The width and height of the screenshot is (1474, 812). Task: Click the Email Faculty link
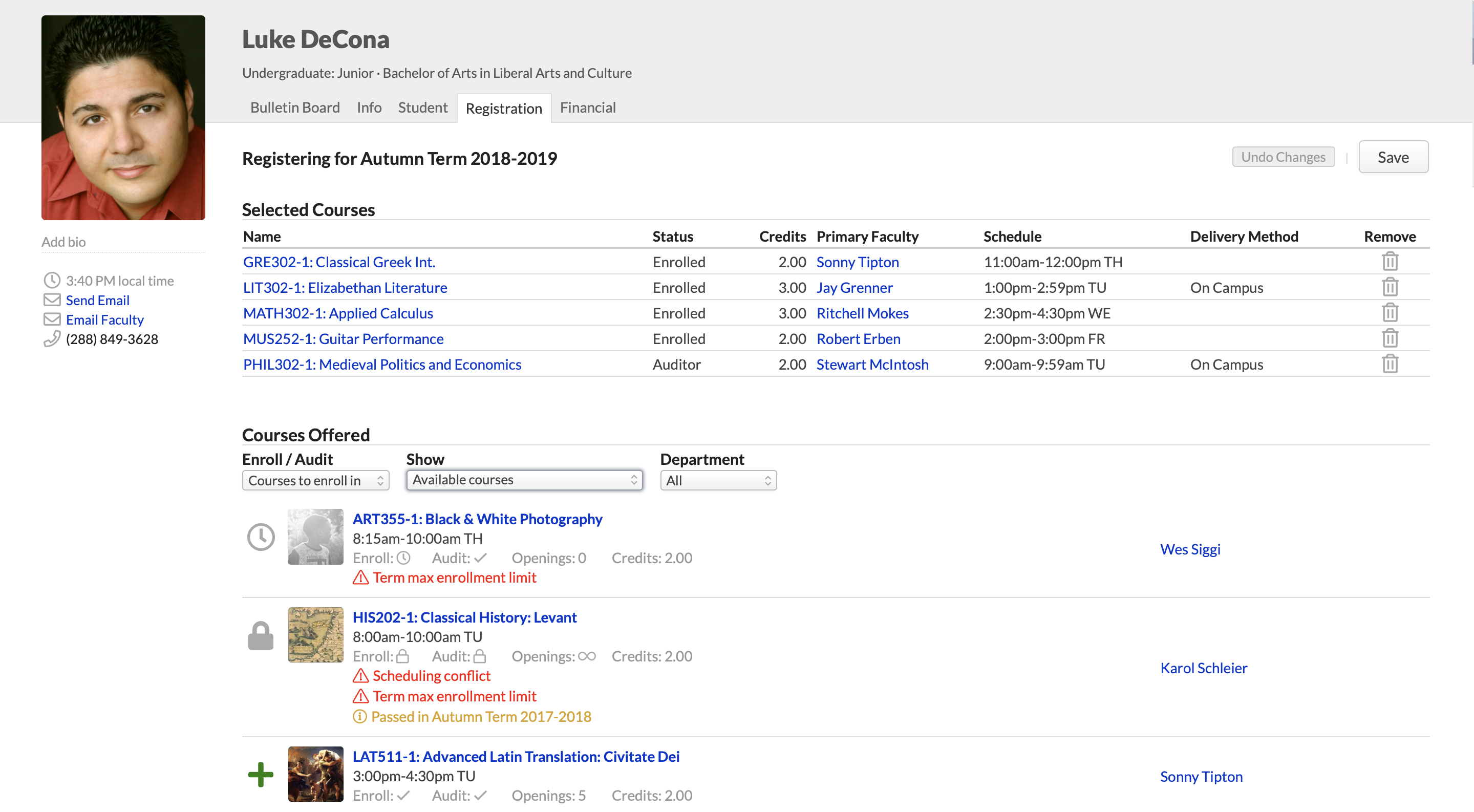point(105,320)
